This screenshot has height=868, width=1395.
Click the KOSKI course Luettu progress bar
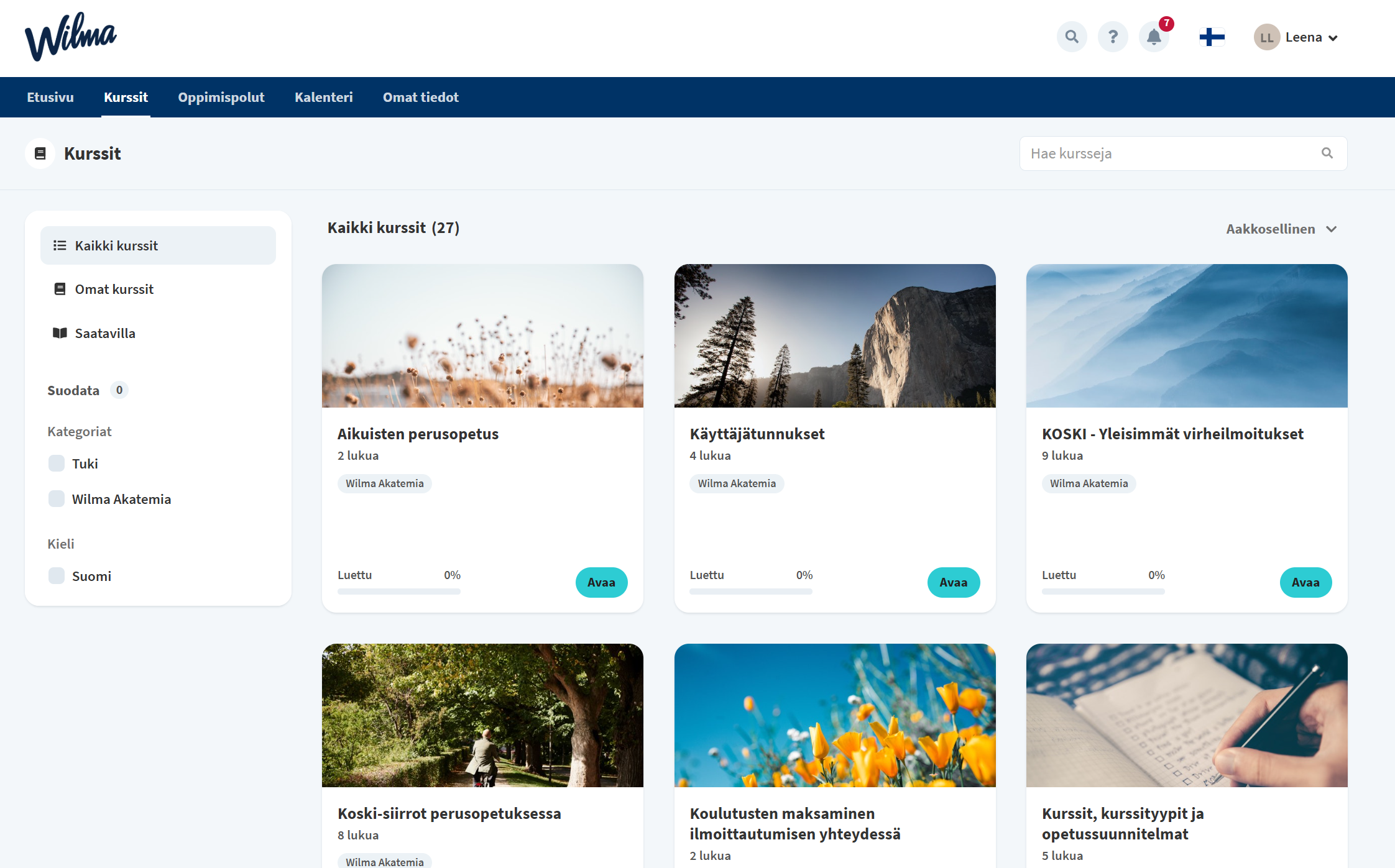coord(1103,592)
